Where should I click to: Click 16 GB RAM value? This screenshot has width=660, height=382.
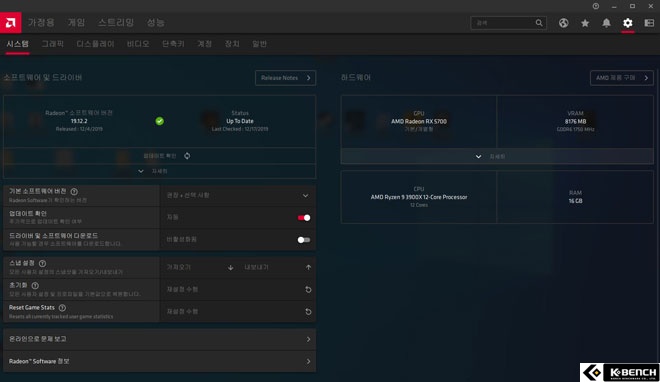point(575,201)
